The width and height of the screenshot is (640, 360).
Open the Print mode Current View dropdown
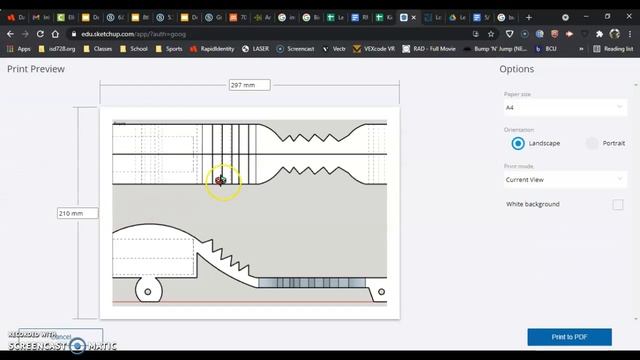tap(565, 180)
